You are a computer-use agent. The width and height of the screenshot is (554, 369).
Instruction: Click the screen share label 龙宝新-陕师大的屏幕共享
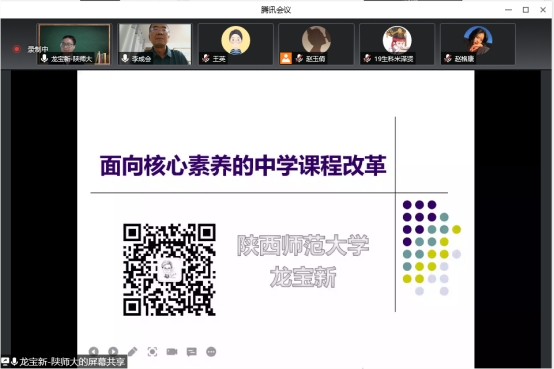click(x=72, y=362)
